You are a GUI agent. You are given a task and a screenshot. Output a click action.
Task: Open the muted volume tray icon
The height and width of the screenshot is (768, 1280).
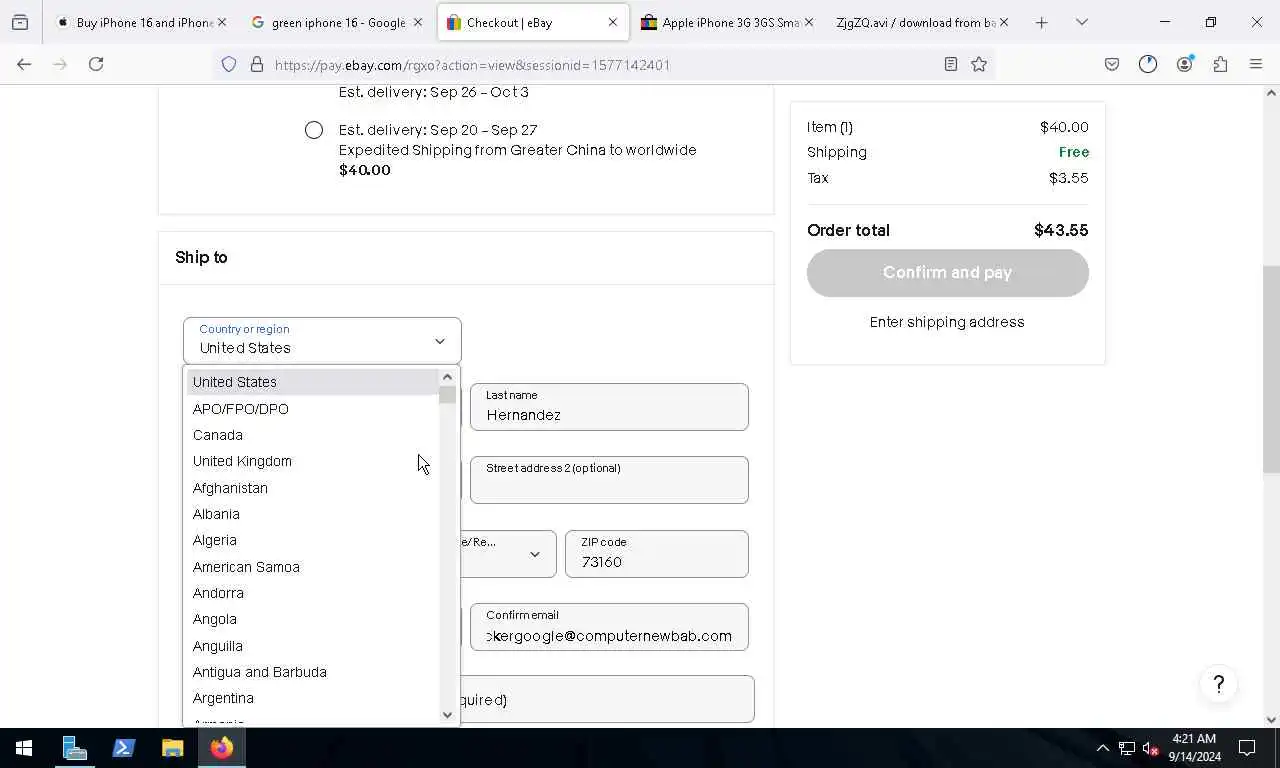click(1151, 748)
